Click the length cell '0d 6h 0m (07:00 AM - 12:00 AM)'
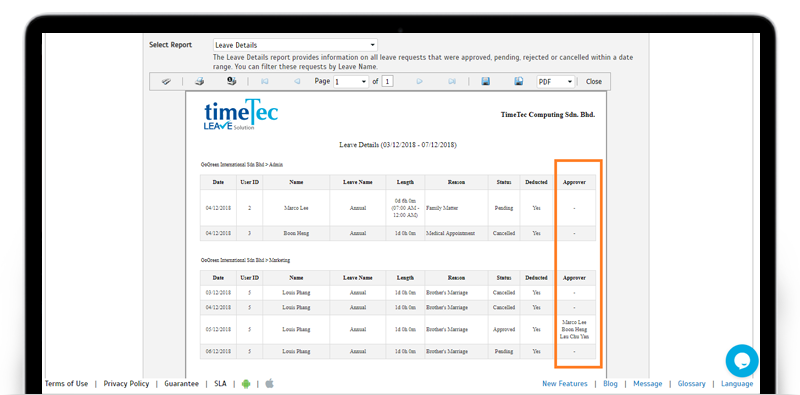This screenshot has height=395, width=800. (405, 208)
